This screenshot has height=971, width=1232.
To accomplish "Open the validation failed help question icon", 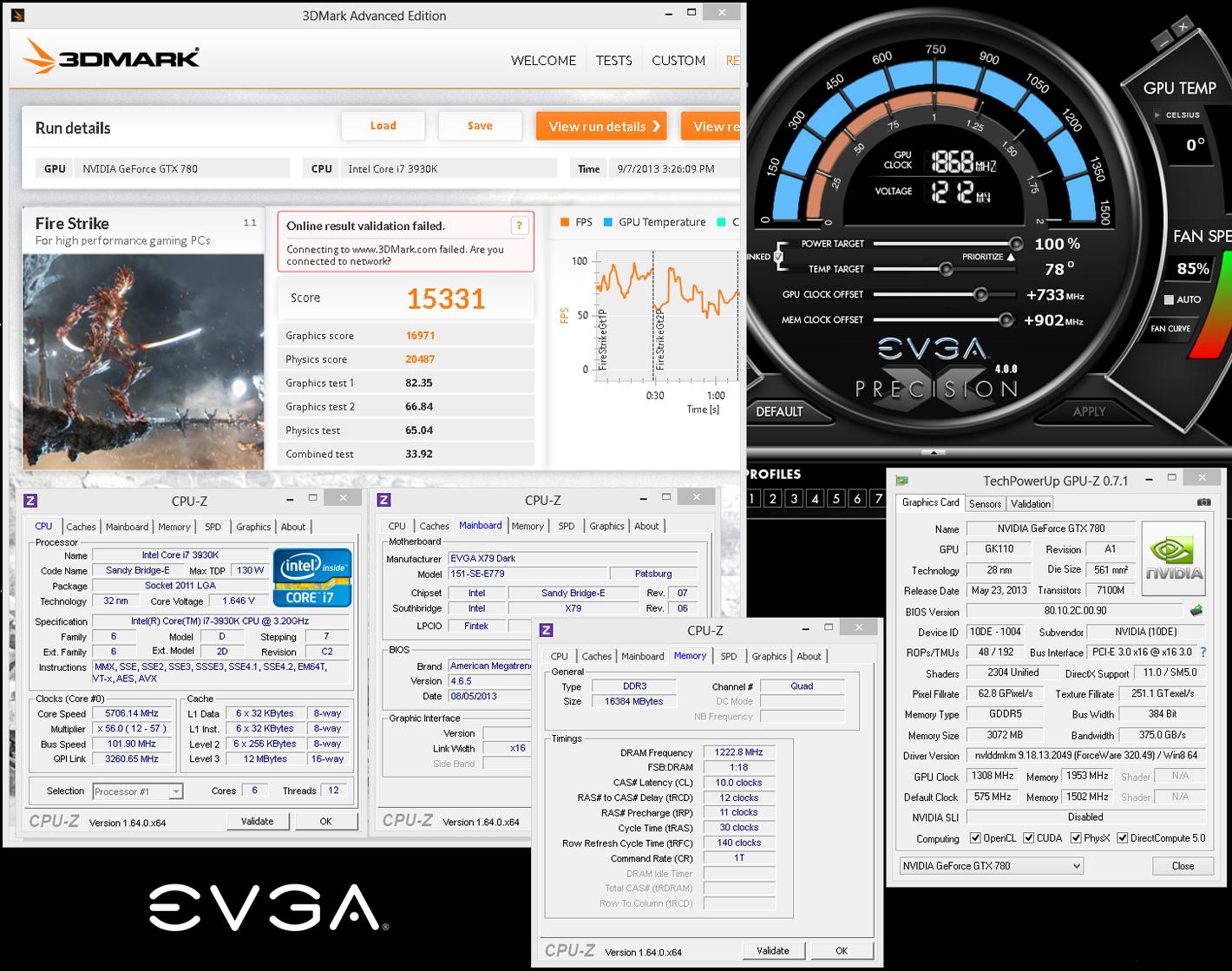I will pos(519,226).
